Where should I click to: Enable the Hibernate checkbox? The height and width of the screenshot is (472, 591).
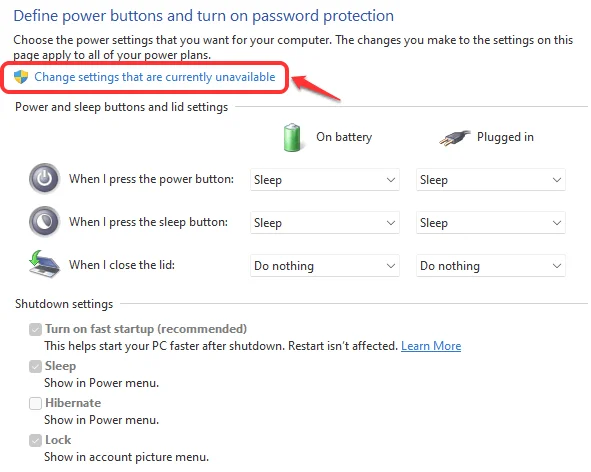(x=35, y=403)
